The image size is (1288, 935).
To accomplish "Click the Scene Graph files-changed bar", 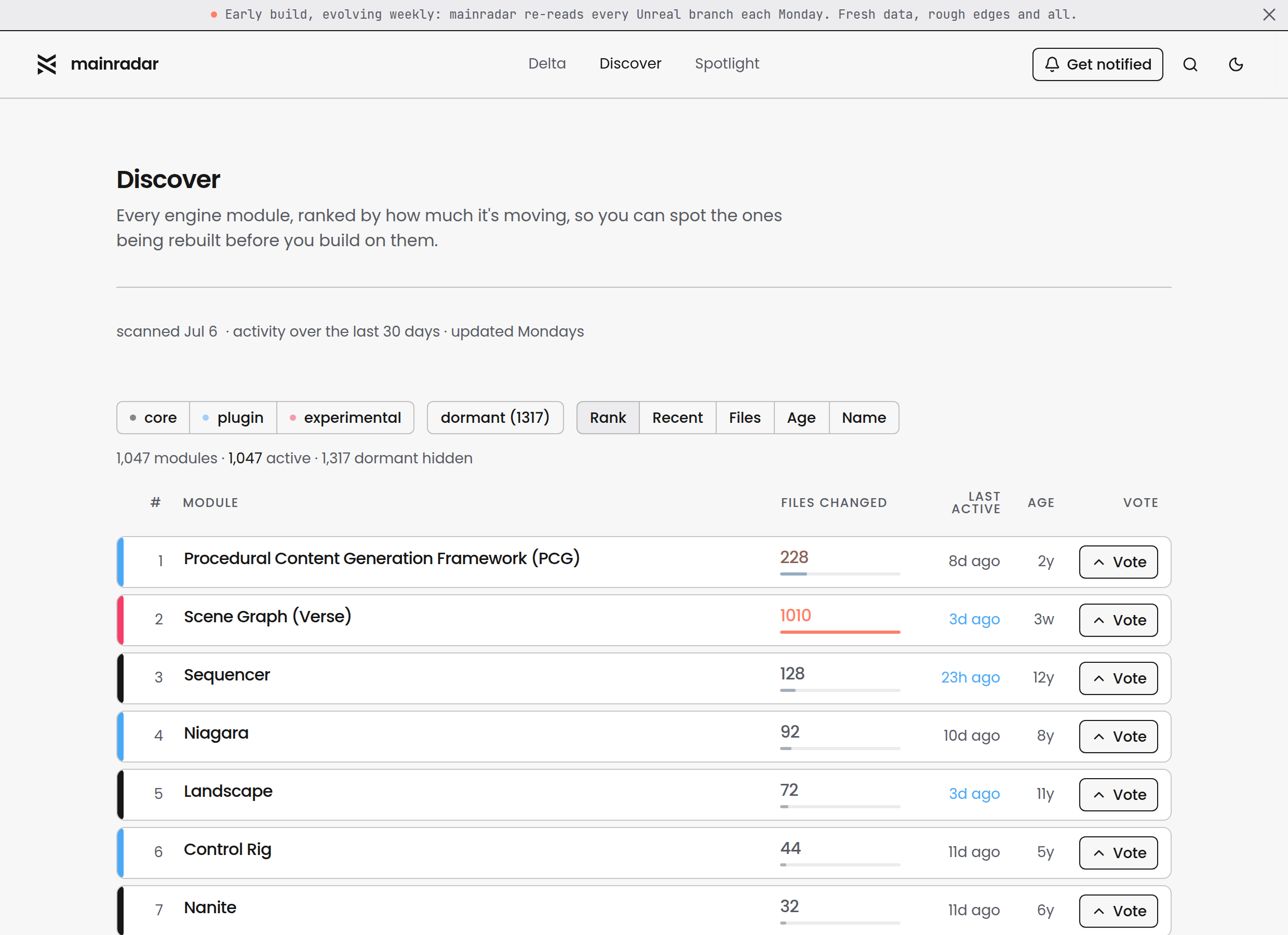I will tap(840, 632).
